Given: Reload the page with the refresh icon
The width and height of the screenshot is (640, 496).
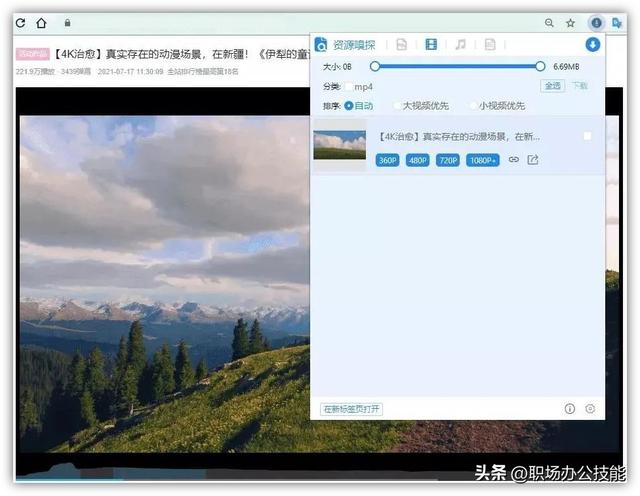Looking at the screenshot, I should (x=20, y=23).
